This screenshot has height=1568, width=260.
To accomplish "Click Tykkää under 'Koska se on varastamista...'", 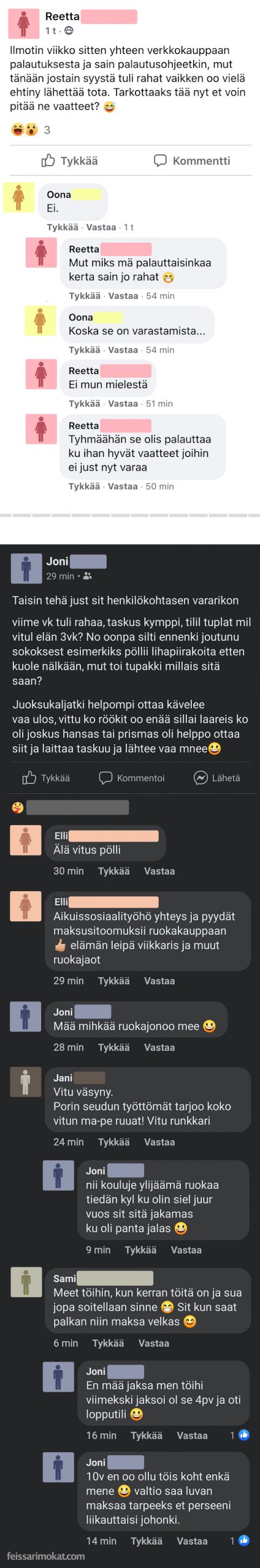I will point(85,350).
